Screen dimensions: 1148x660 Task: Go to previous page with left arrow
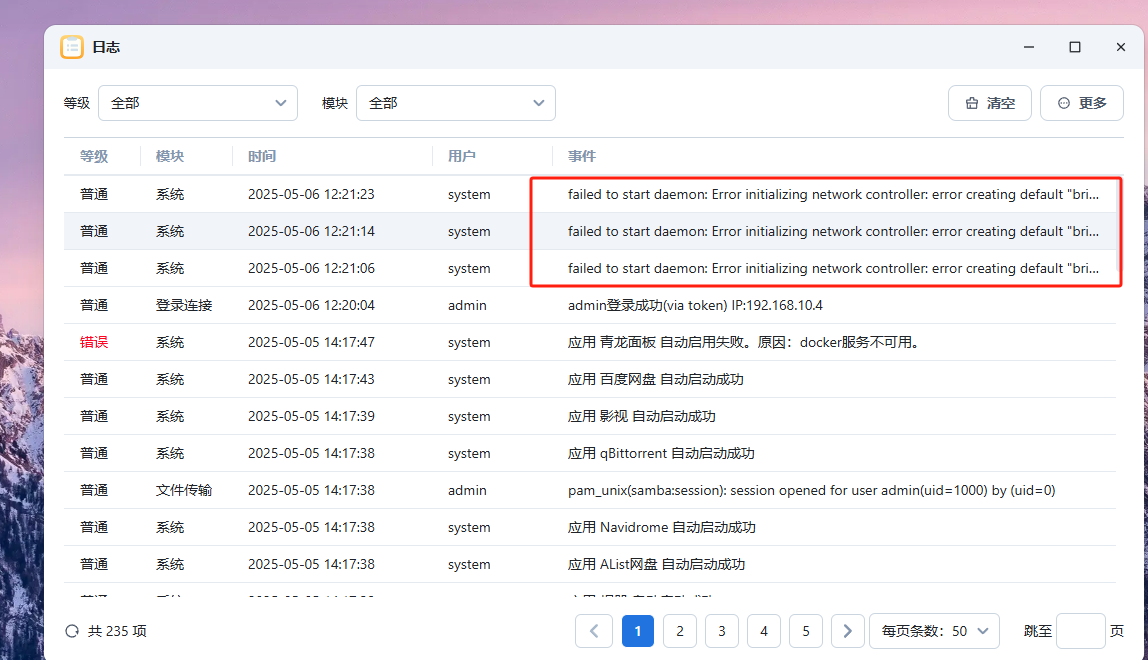pos(594,631)
